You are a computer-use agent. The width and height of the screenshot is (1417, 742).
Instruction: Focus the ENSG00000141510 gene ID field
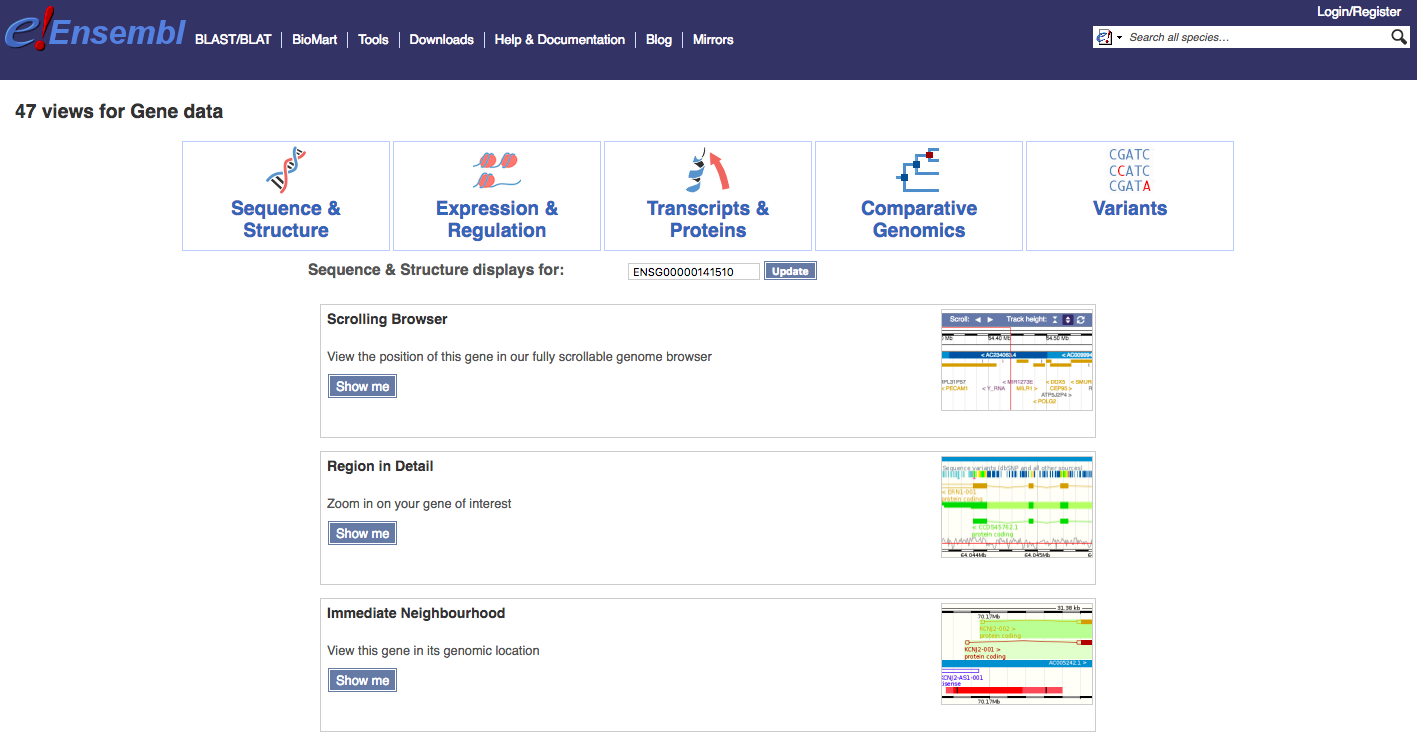[x=694, y=272]
